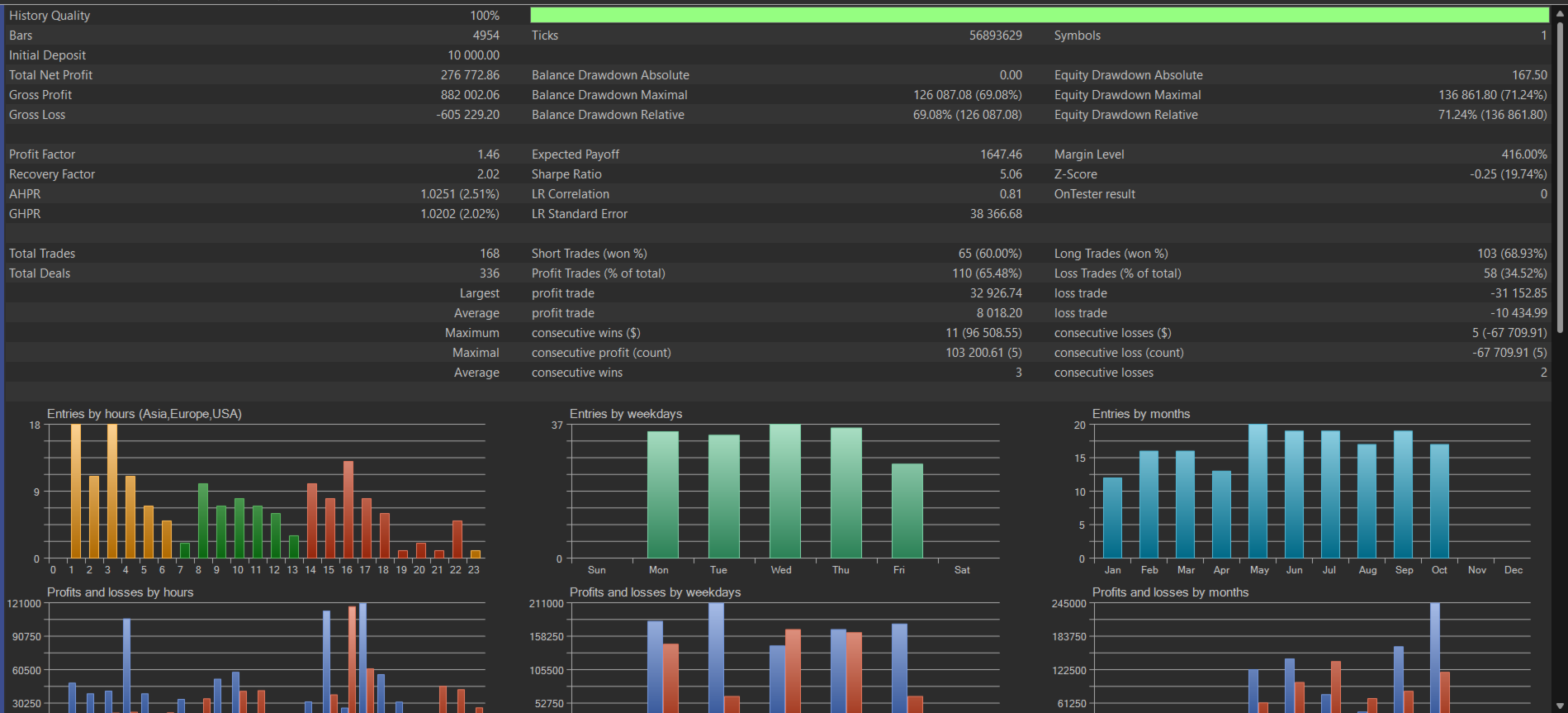Image resolution: width=1568 pixels, height=713 pixels.
Task: Click the Oct blue bar in monthly profits chart
Action: pos(1435,658)
